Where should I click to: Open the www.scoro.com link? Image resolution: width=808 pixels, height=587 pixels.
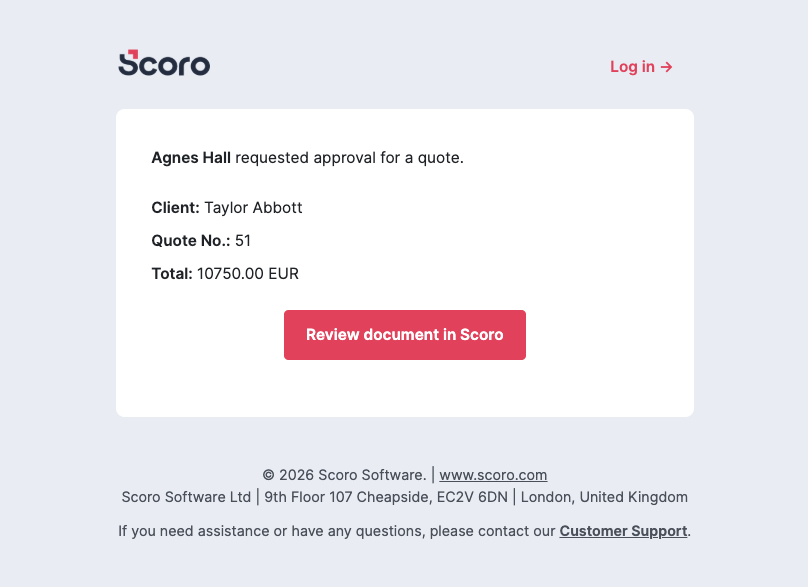493,475
